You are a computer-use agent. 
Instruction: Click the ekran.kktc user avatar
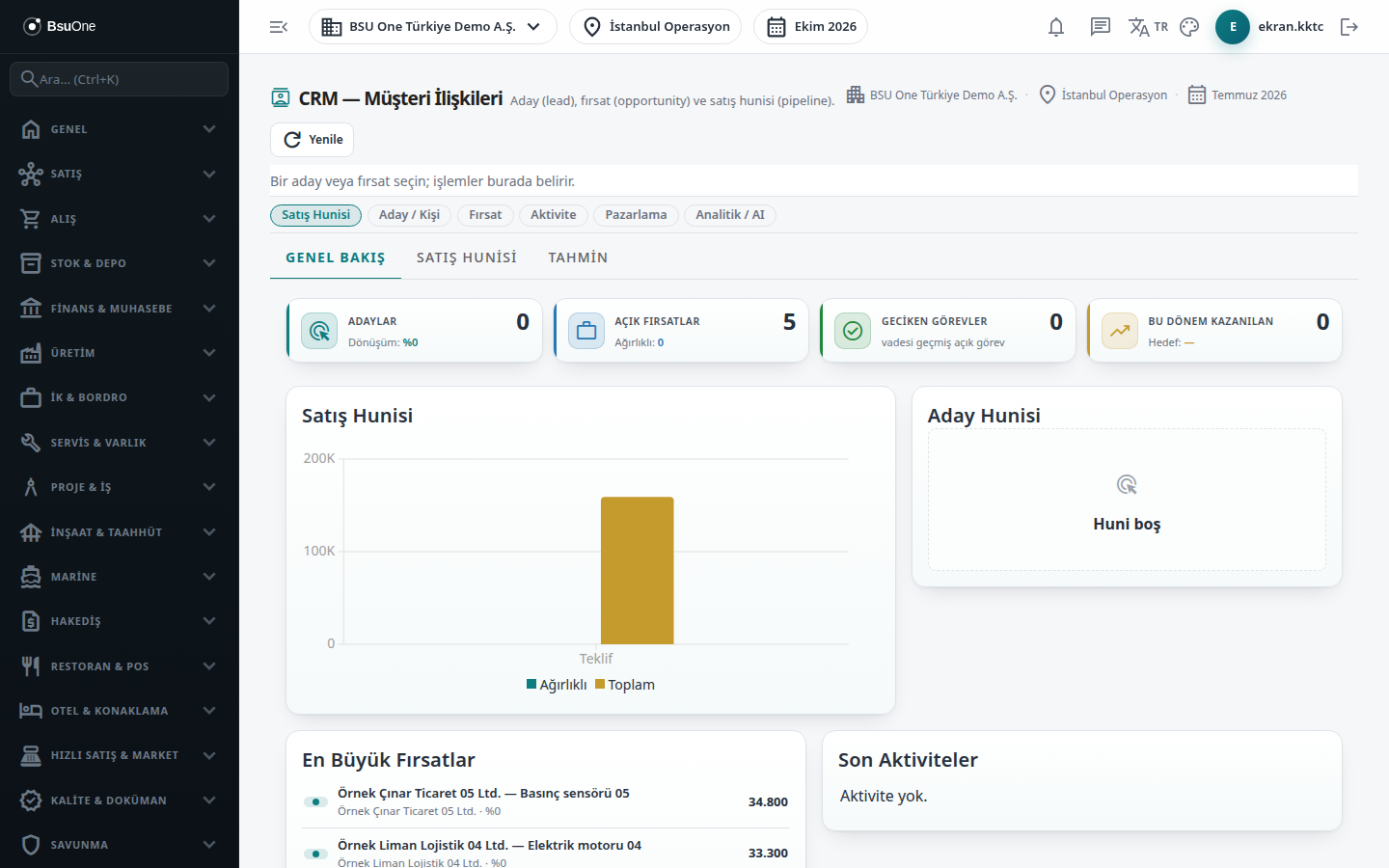1233,27
